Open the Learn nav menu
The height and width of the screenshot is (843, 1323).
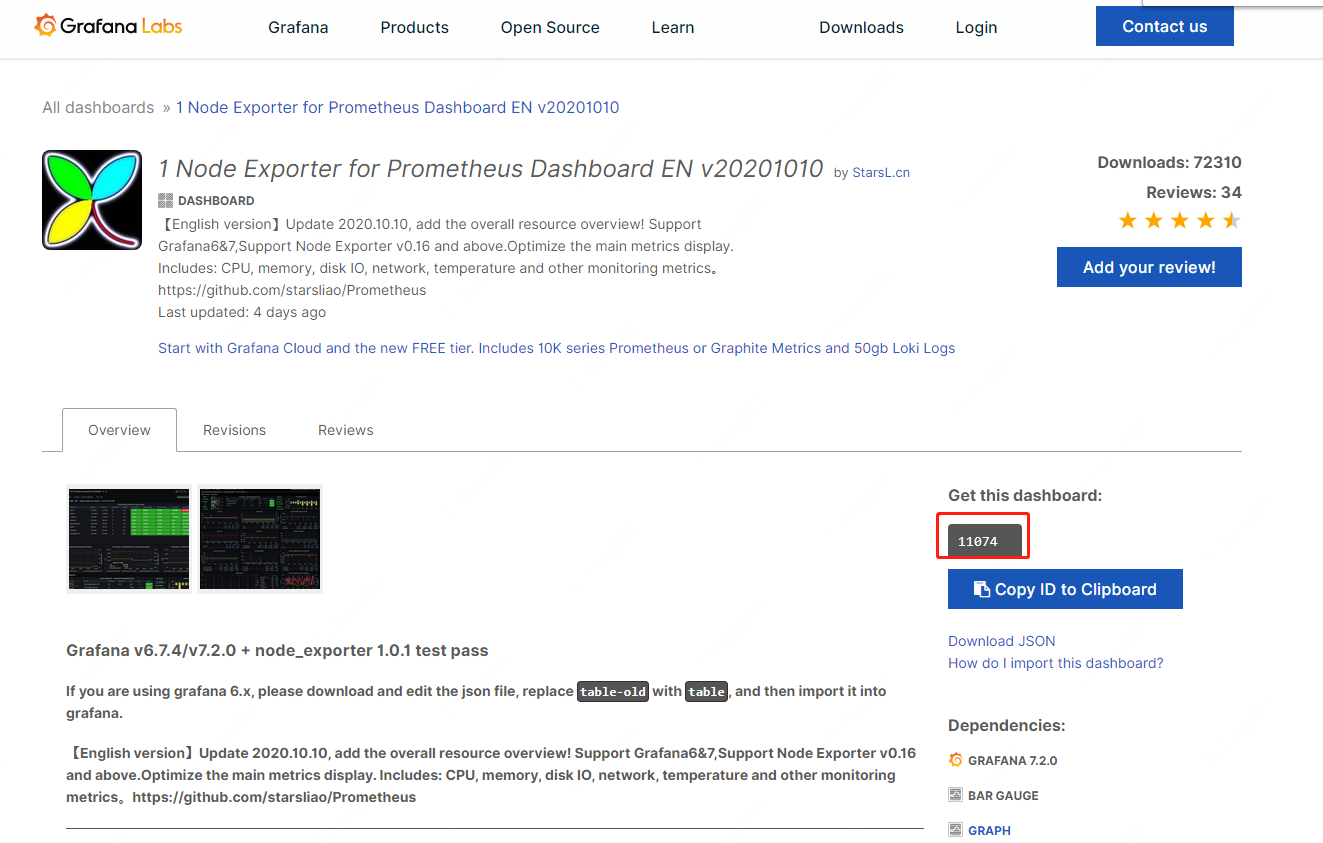coord(673,27)
